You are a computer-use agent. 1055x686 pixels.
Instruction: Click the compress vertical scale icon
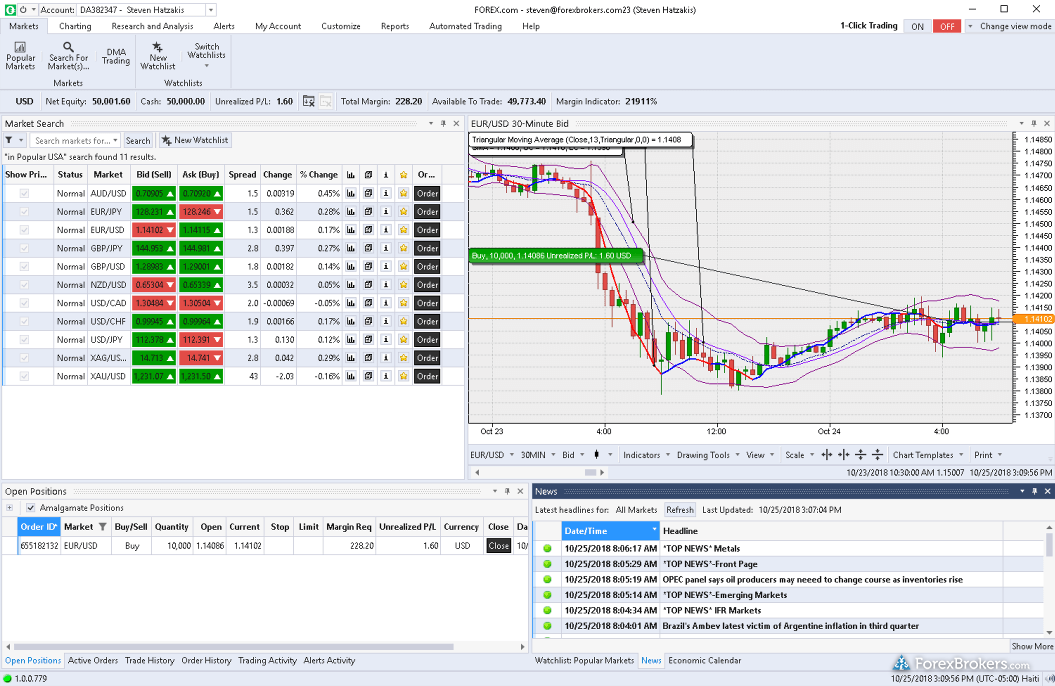click(x=877, y=455)
